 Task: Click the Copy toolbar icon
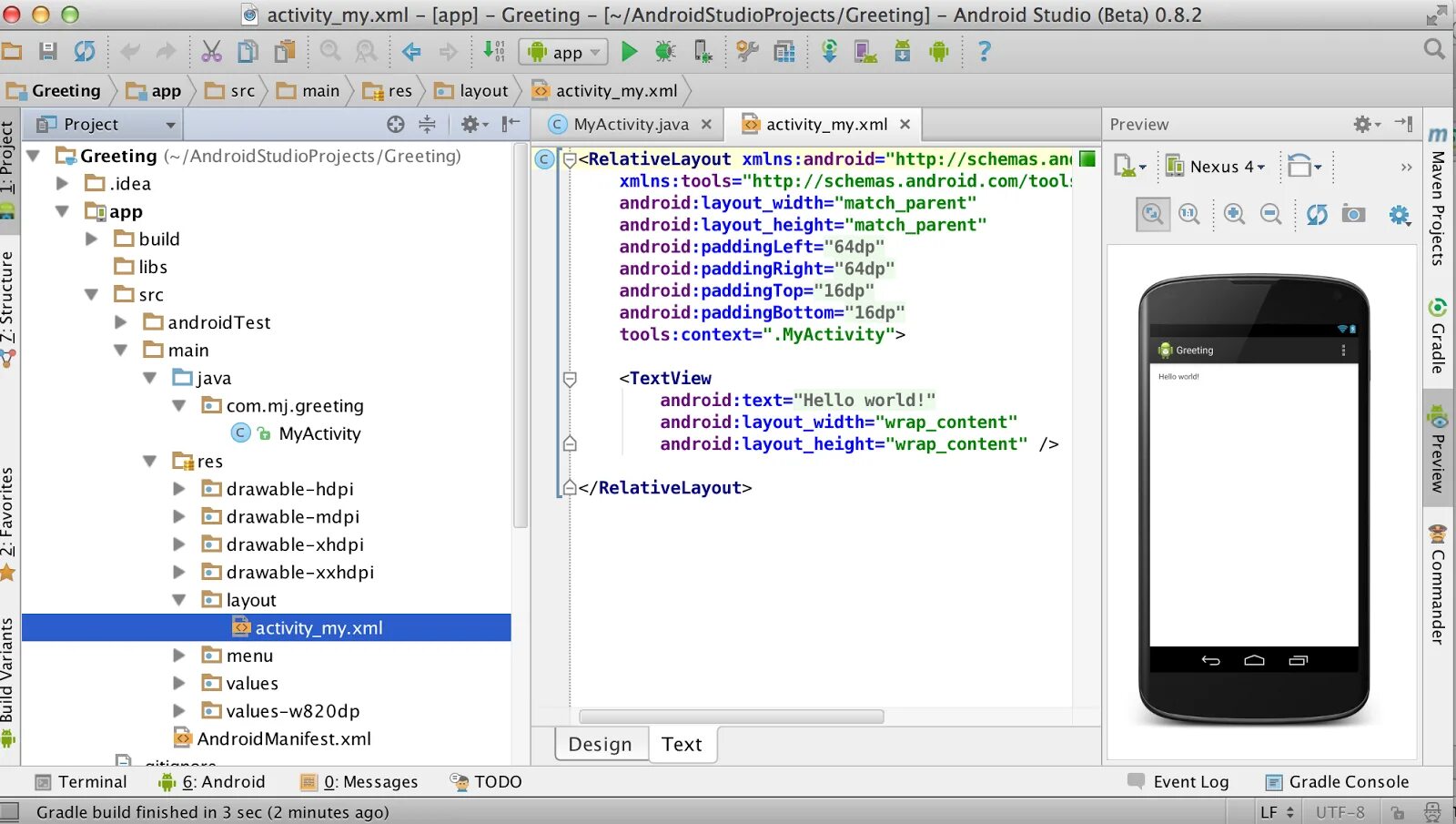(248, 51)
